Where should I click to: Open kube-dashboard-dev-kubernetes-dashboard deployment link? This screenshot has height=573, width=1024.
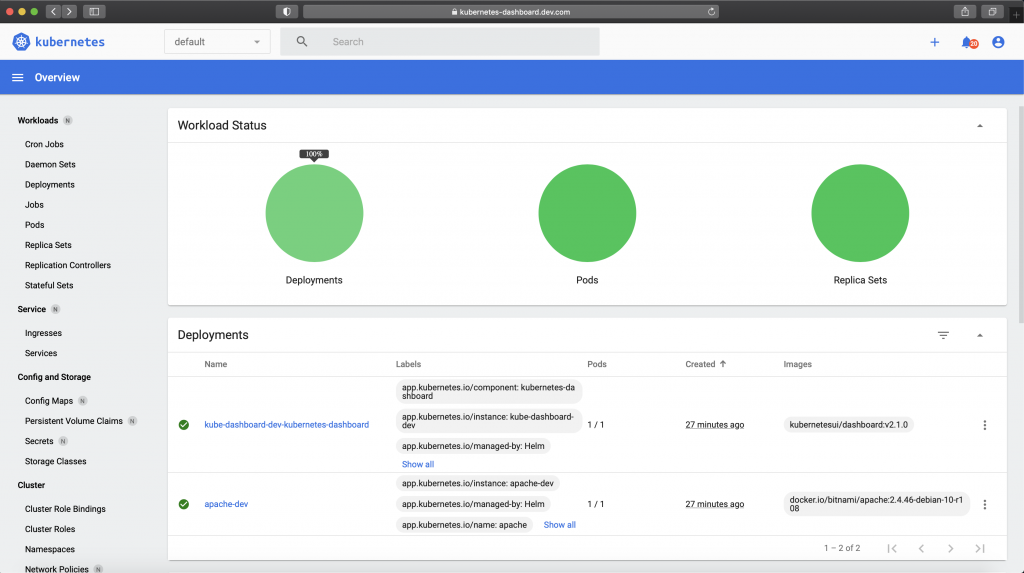pos(287,425)
